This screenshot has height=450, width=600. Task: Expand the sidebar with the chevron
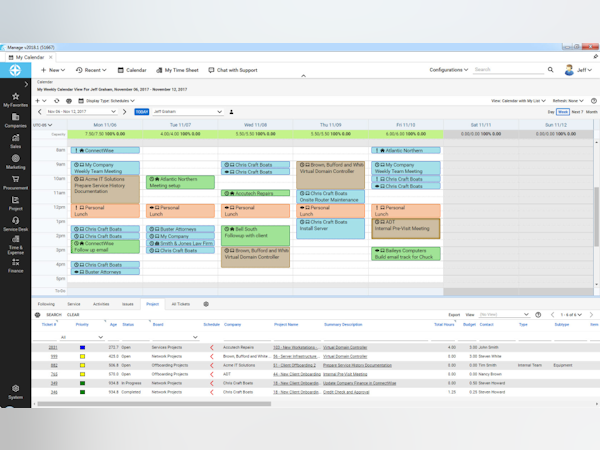click(26, 84)
